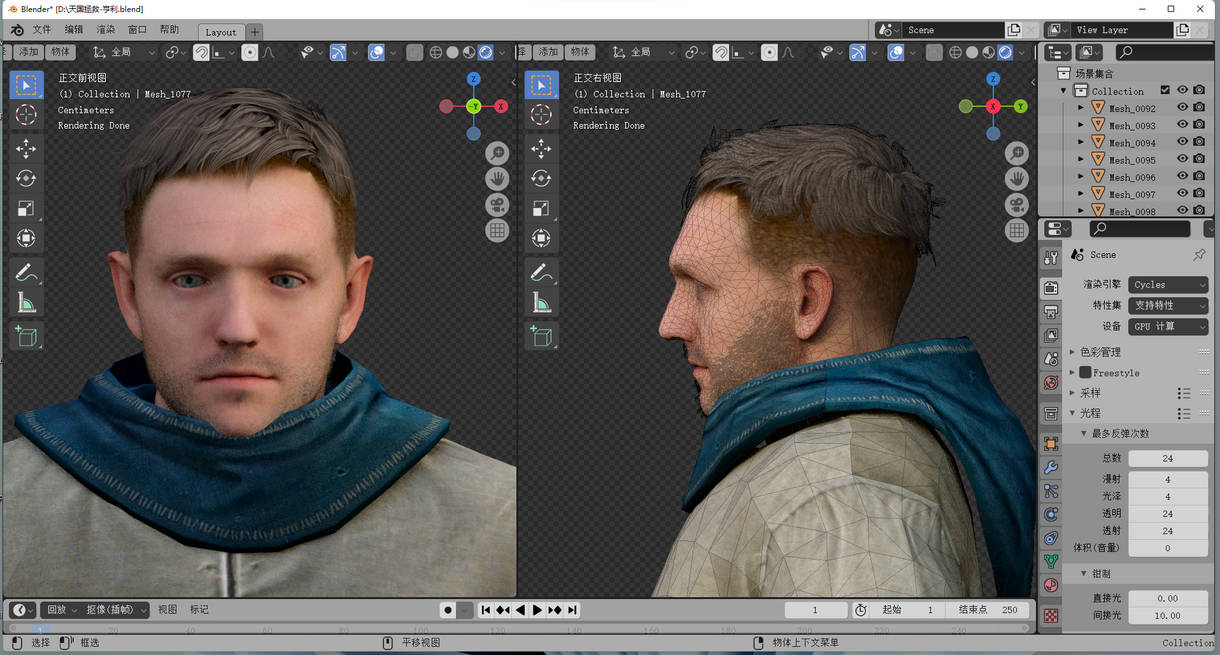Select the Move tool in the left toolbar
The image size is (1220, 655).
tap(26, 148)
